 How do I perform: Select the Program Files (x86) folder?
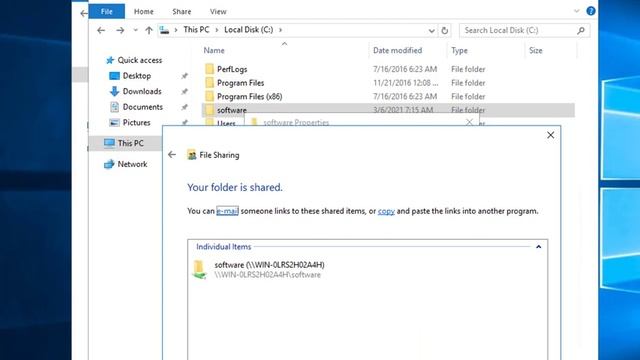click(x=249, y=97)
